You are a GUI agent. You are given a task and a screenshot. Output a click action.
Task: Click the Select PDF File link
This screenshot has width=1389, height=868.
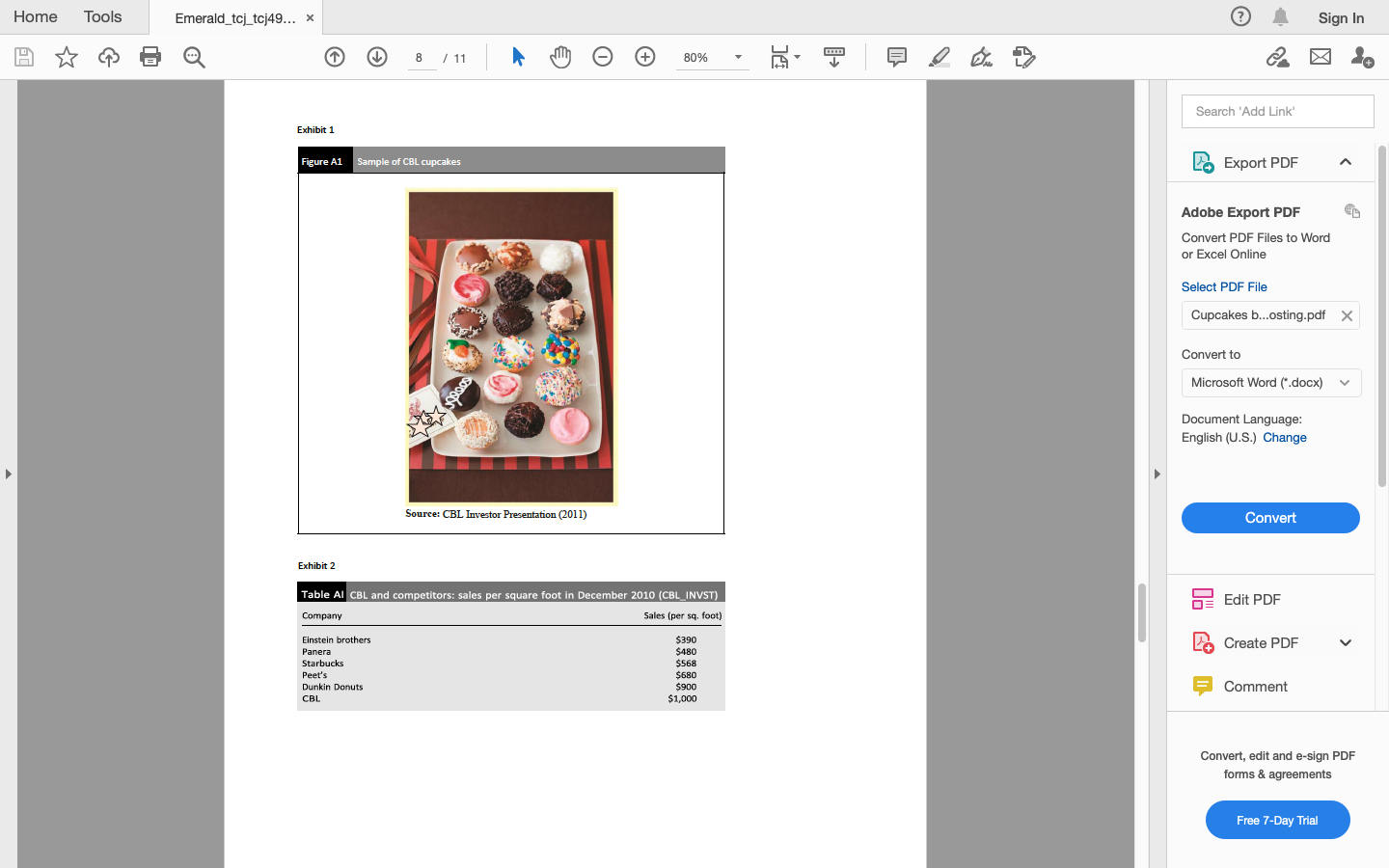coord(1224,286)
